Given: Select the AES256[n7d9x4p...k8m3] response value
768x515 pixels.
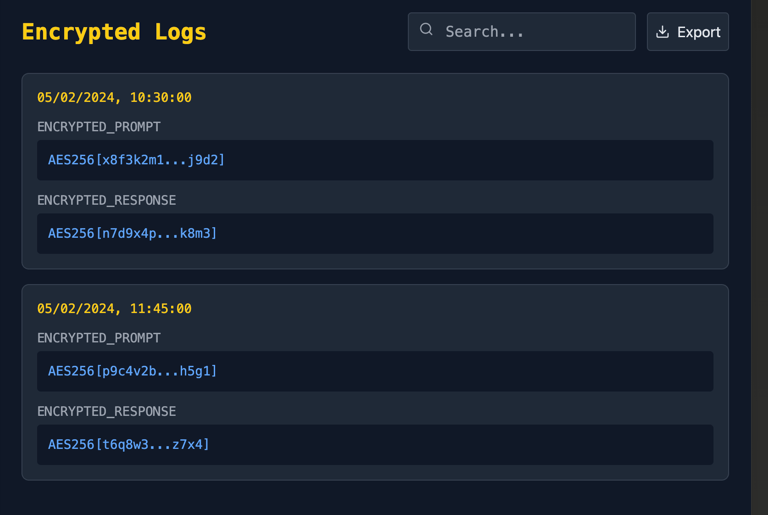Looking at the screenshot, I should pos(132,233).
